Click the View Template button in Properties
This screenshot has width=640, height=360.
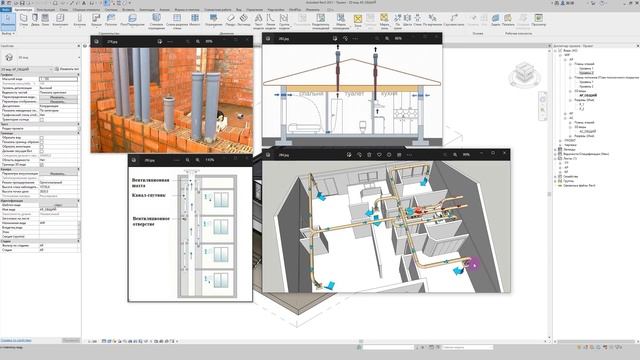tap(58, 205)
